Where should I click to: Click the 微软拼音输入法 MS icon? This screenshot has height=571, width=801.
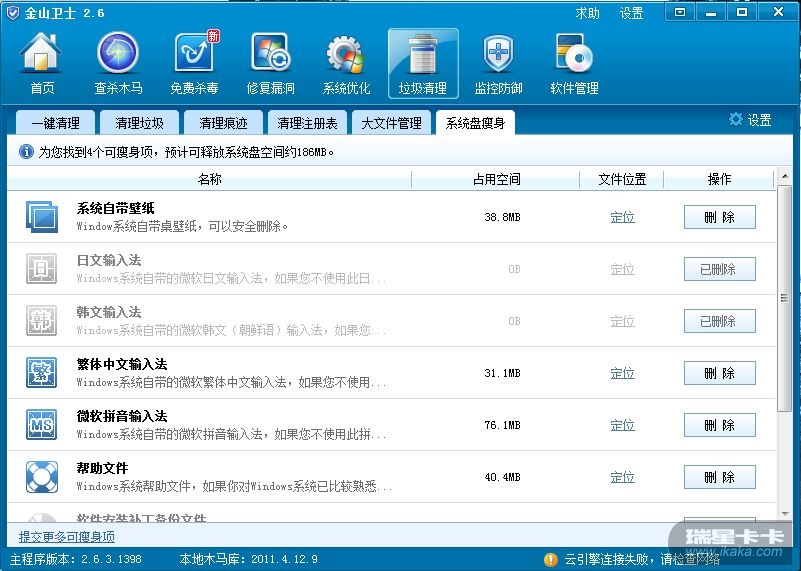pos(41,425)
